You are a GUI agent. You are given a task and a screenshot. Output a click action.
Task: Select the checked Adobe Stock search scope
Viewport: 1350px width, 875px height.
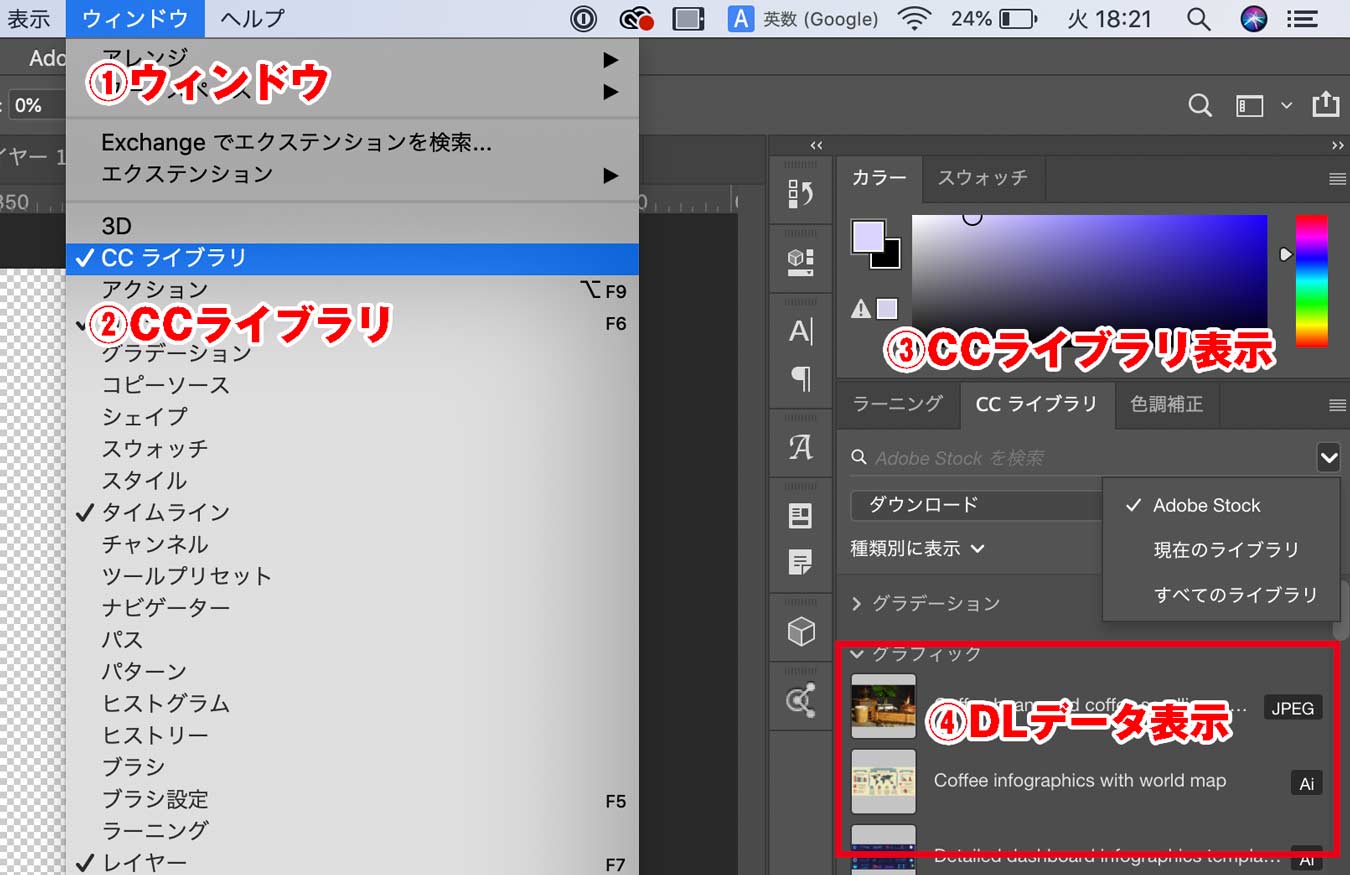coord(1221,505)
